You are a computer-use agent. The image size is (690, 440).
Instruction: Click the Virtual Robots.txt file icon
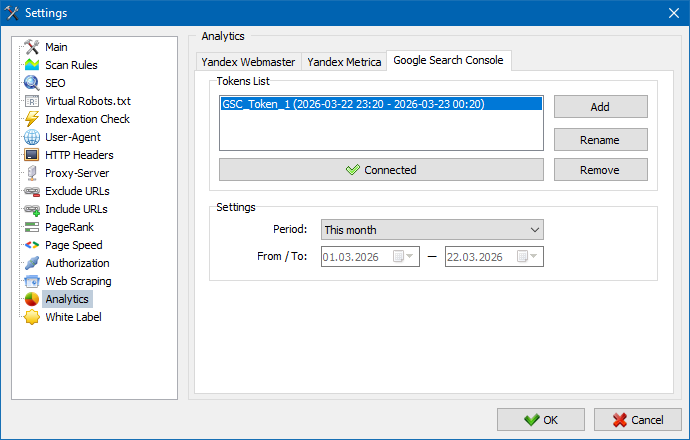coord(32,101)
